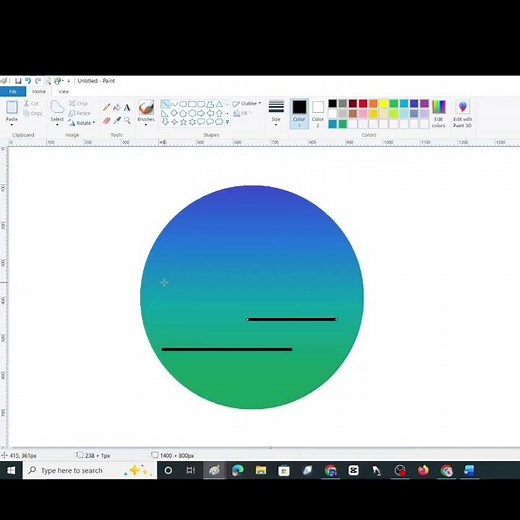Open the shape Fill dropdown
The height and width of the screenshot is (520, 520).
click(242, 113)
